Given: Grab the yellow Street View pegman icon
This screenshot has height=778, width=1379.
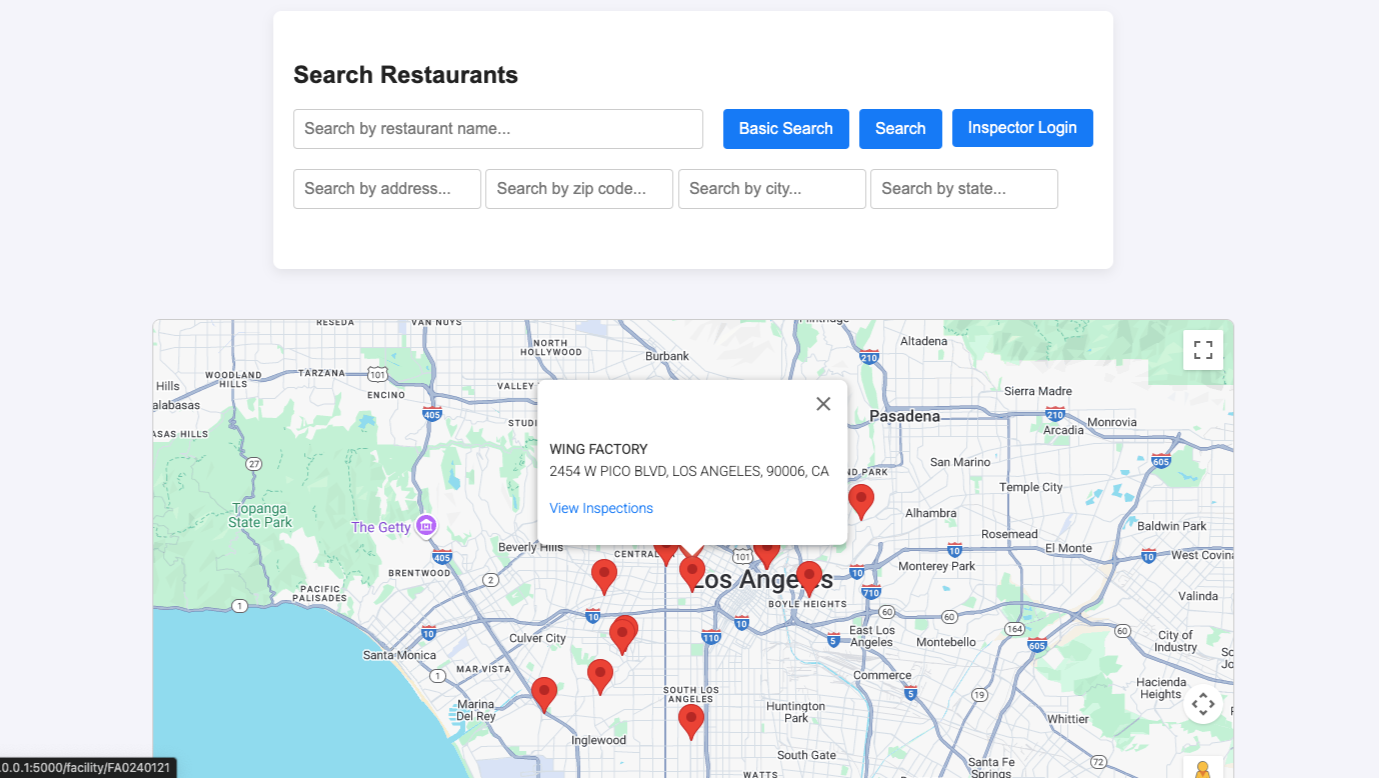Looking at the screenshot, I should pyautogui.click(x=1203, y=770).
